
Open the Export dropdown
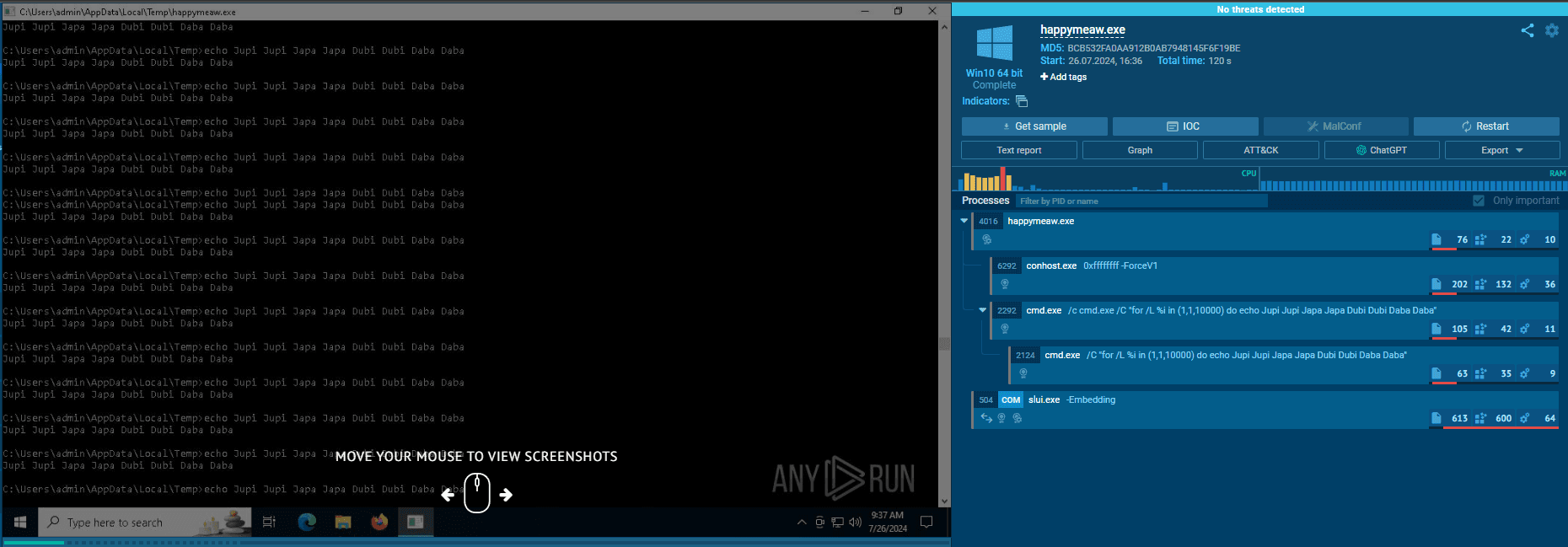pos(1501,150)
